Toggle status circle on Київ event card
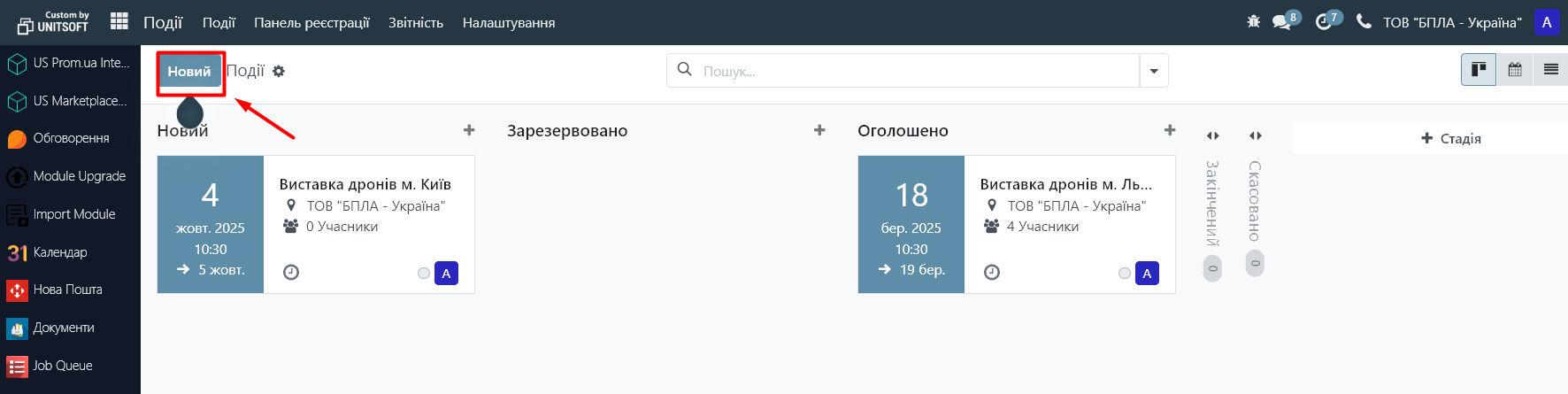The height and width of the screenshot is (394, 1568). [424, 274]
